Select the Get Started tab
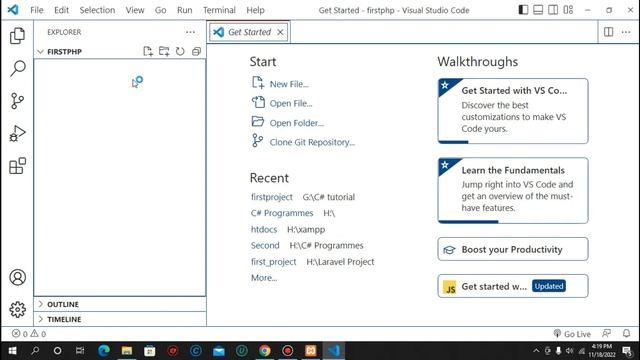 [x=249, y=32]
